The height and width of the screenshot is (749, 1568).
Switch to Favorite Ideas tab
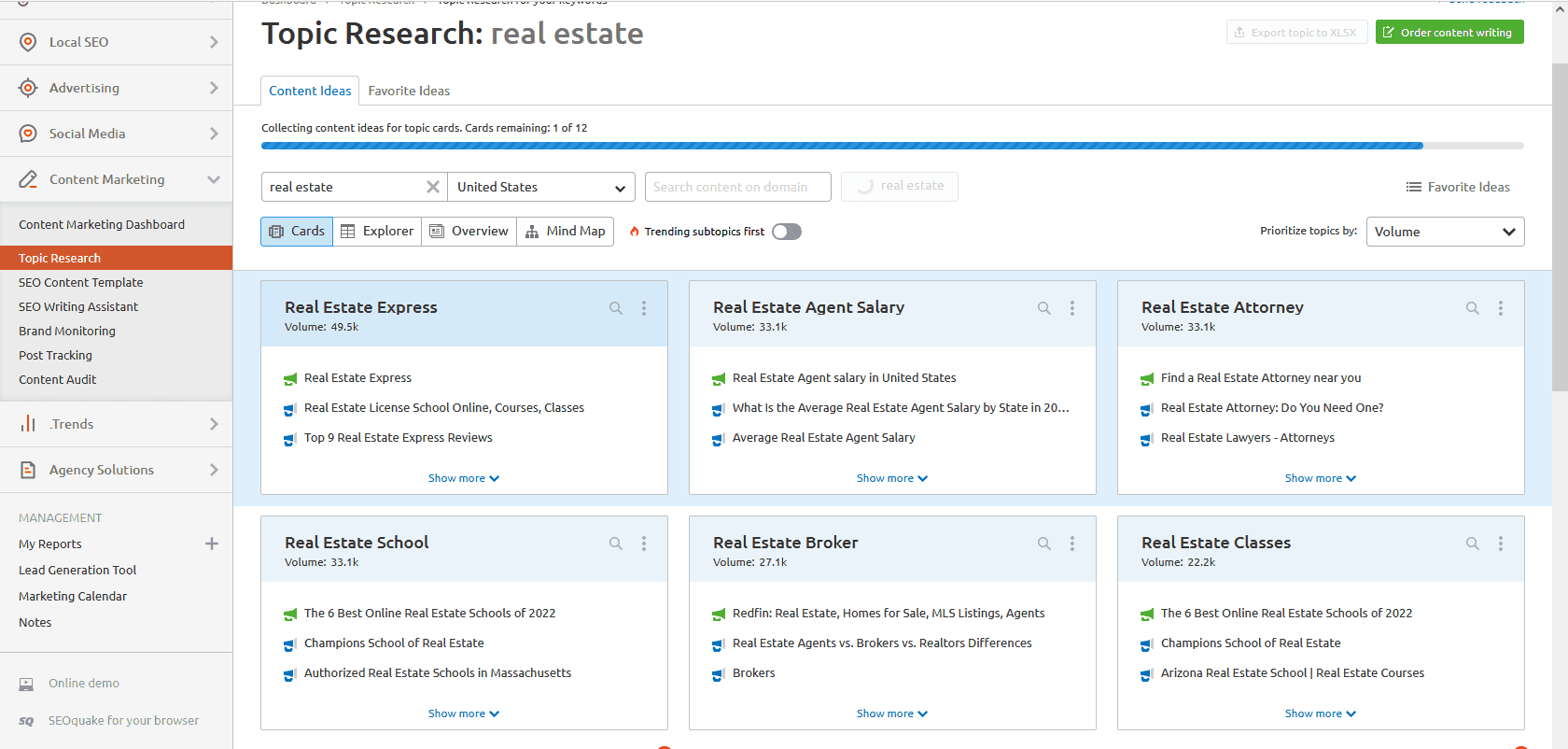[x=409, y=91]
